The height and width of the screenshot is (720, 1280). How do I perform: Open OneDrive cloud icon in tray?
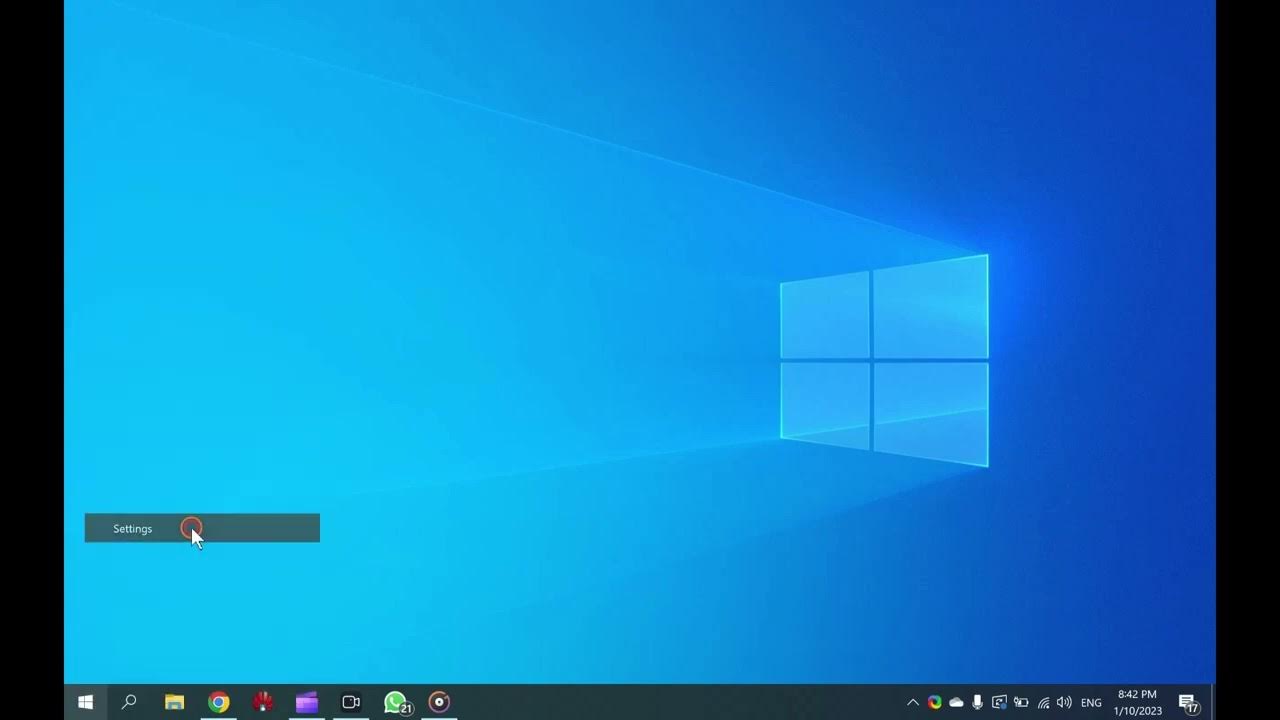click(x=956, y=703)
